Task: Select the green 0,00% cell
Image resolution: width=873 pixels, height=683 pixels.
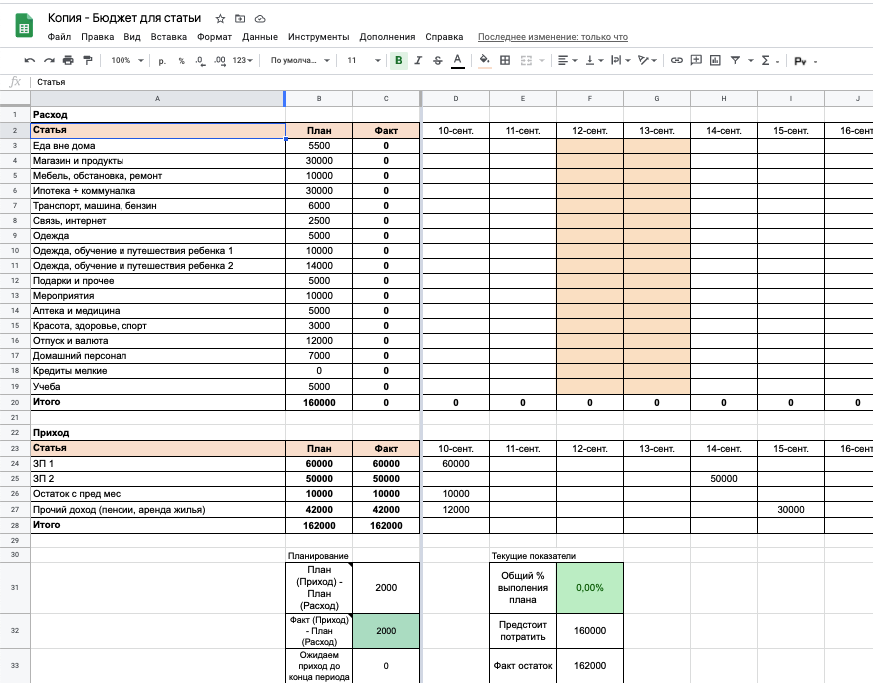Action: (590, 588)
